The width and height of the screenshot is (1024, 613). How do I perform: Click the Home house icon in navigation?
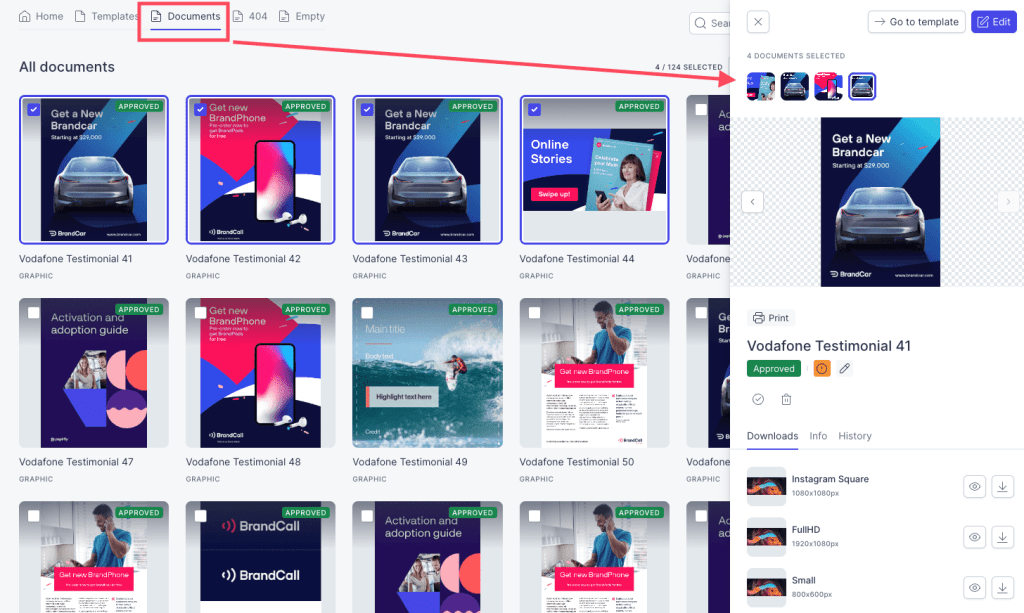click(x=25, y=16)
